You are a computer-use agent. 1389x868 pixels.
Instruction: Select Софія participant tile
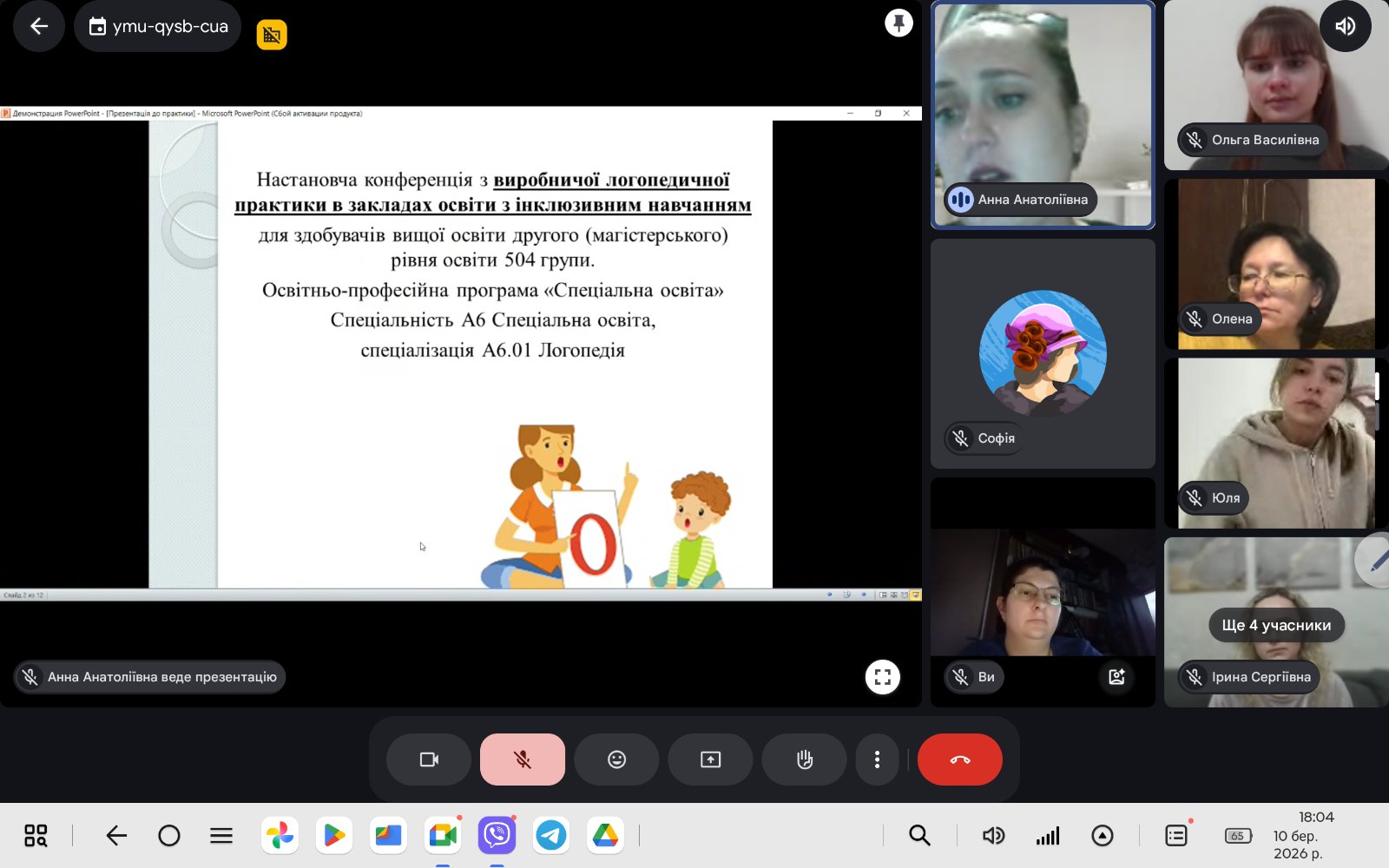tap(1043, 354)
